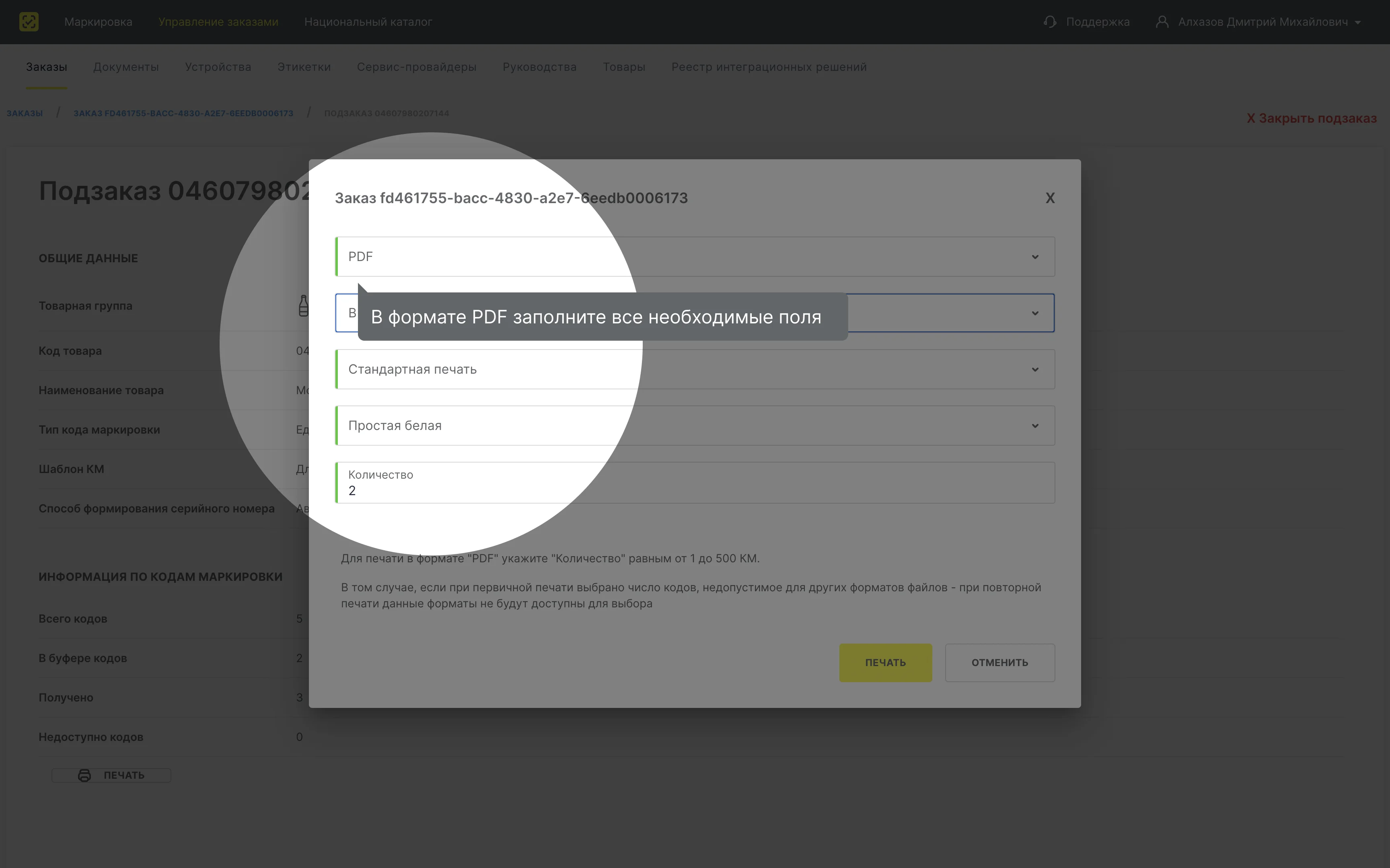This screenshot has width=1390, height=868.
Task: Click ИНФОРМАЦИЯ ПО КОДАМ МАРКИРОВКИ heading
Action: [161, 577]
